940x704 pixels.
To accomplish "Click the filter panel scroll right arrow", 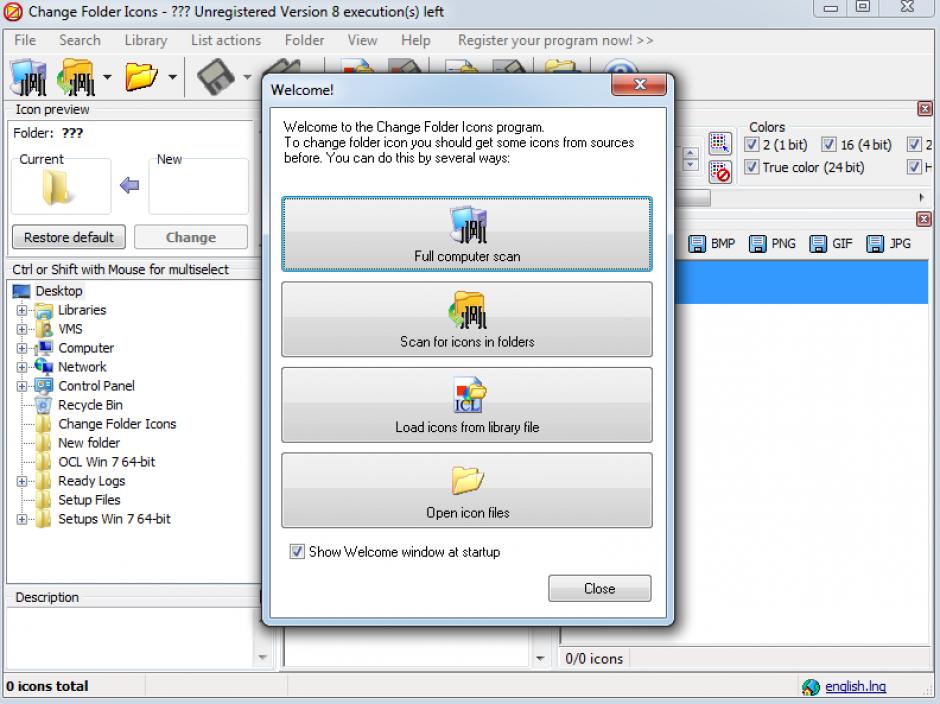I will tap(921, 197).
